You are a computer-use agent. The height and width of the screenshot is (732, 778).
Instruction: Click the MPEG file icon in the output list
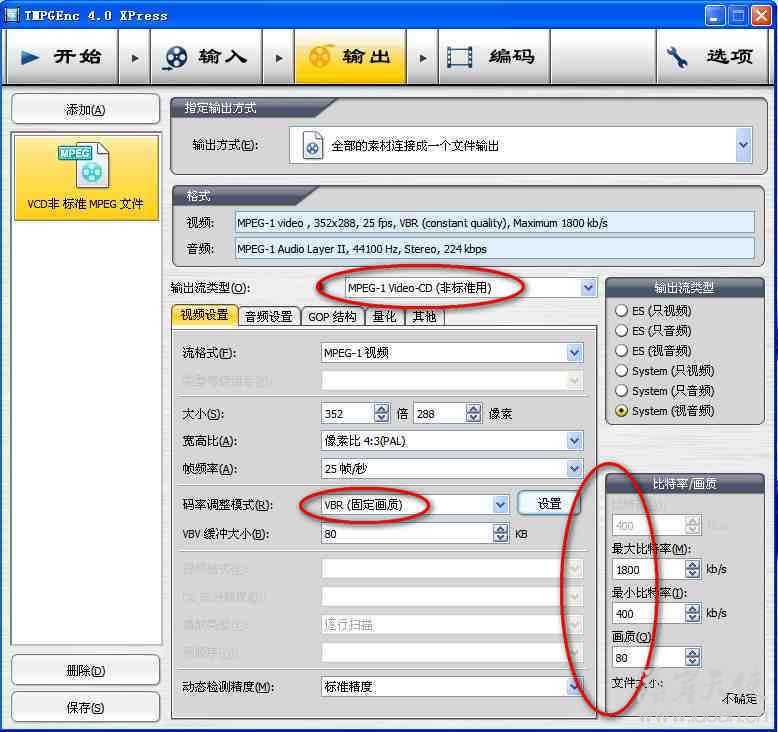pos(85,165)
